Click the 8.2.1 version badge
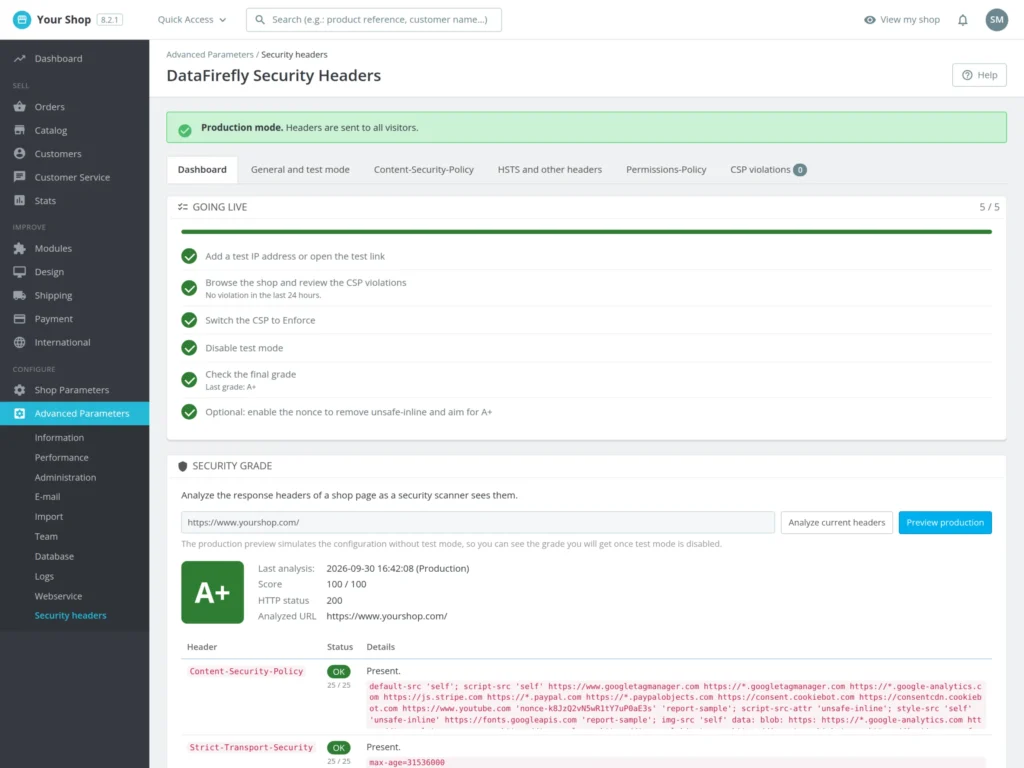Viewport: 1024px width, 768px height. (x=110, y=20)
